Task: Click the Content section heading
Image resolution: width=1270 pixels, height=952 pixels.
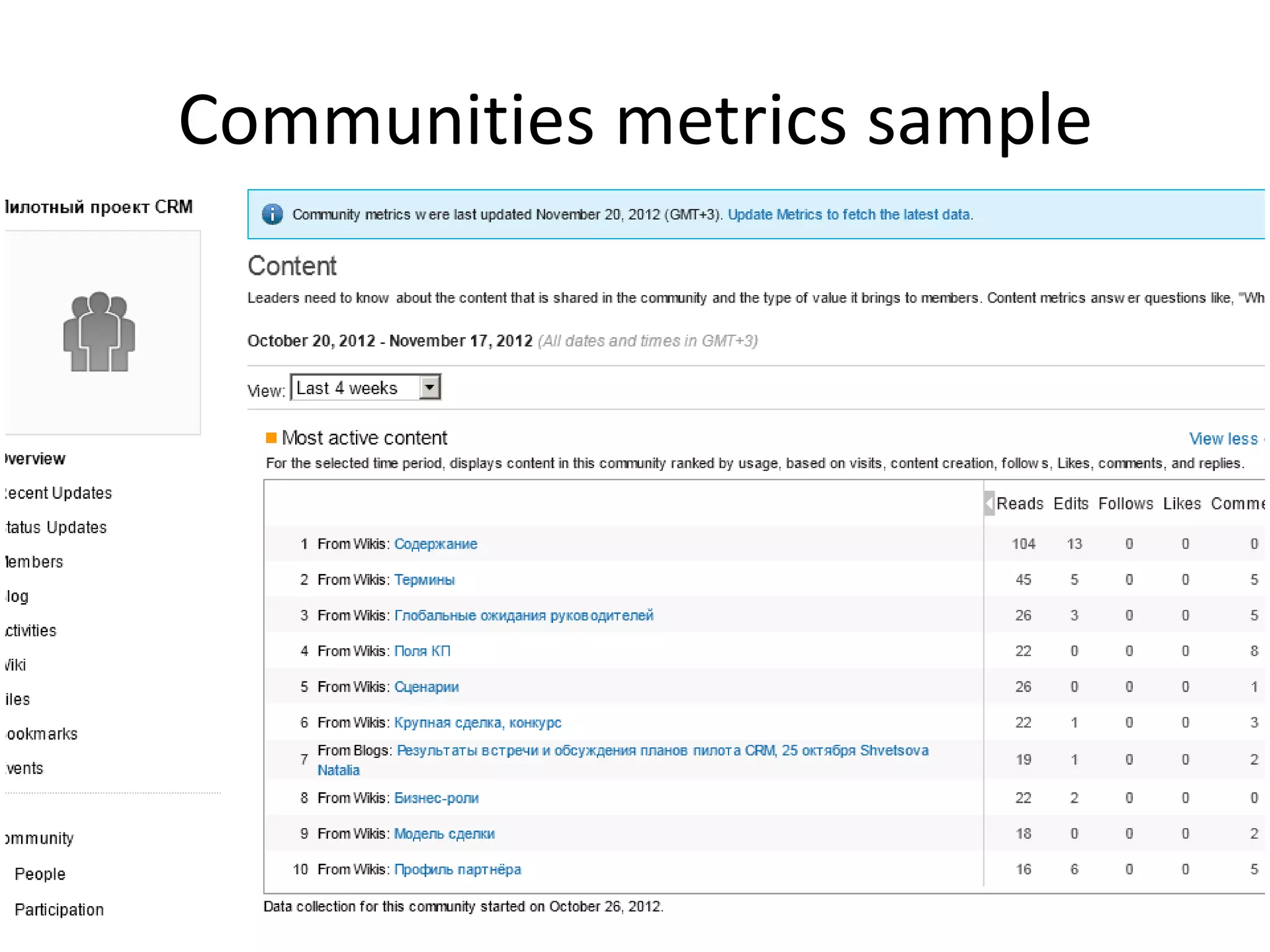Action: (292, 266)
